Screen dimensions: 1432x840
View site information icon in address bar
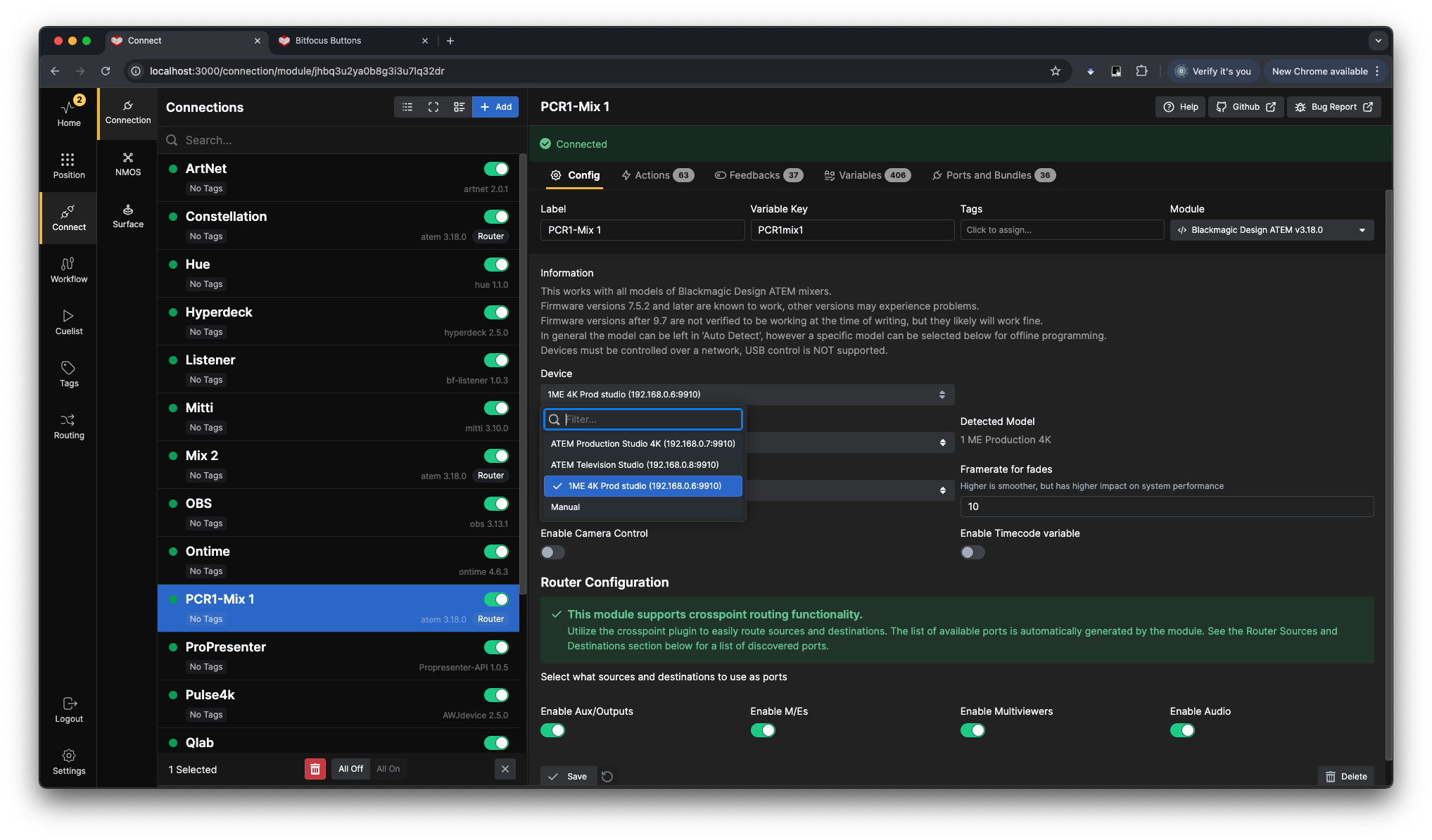136,71
